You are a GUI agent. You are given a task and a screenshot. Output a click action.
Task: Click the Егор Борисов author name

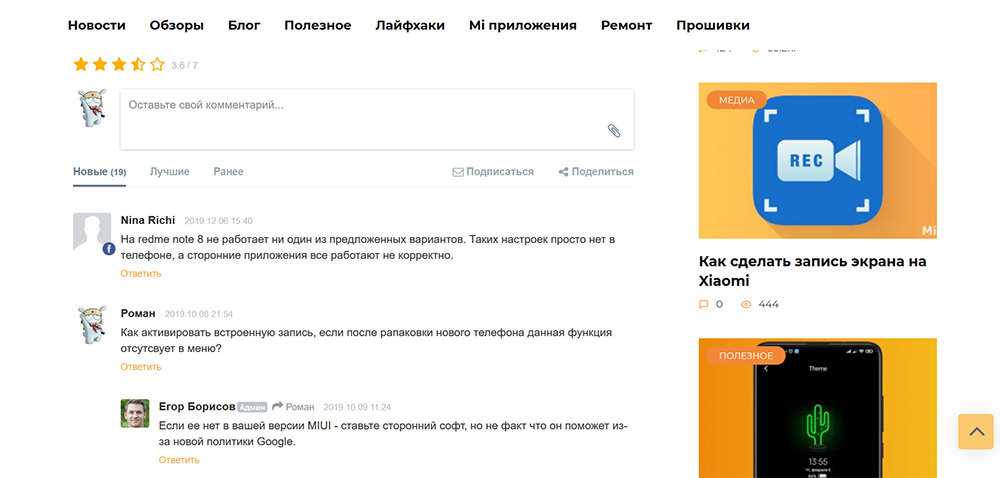coord(197,407)
